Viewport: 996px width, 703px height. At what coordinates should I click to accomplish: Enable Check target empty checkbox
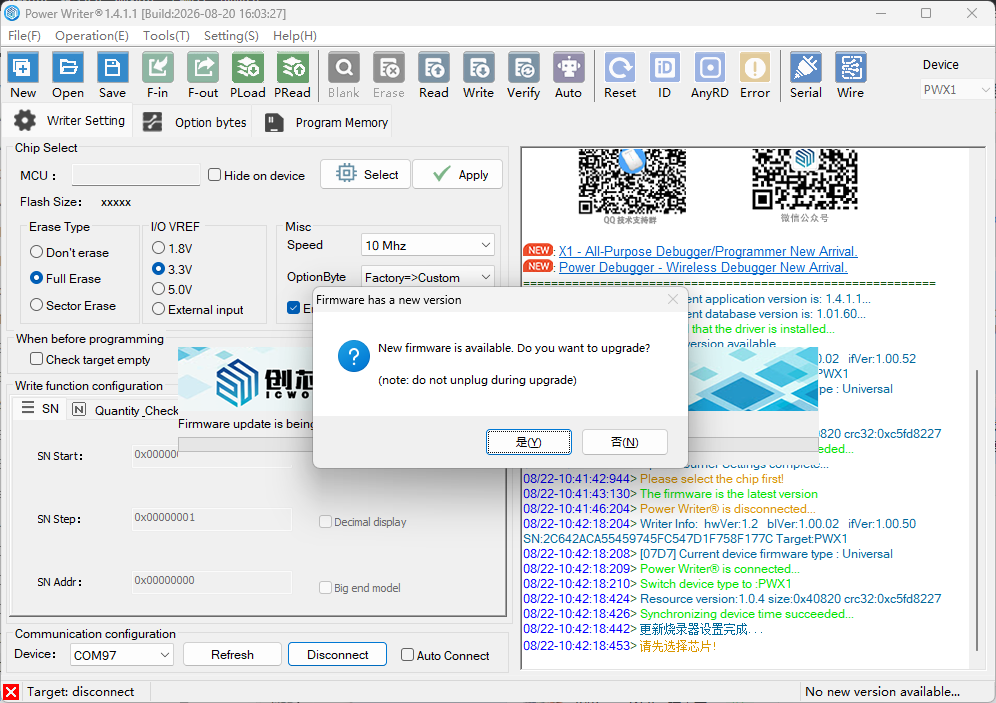coord(37,359)
